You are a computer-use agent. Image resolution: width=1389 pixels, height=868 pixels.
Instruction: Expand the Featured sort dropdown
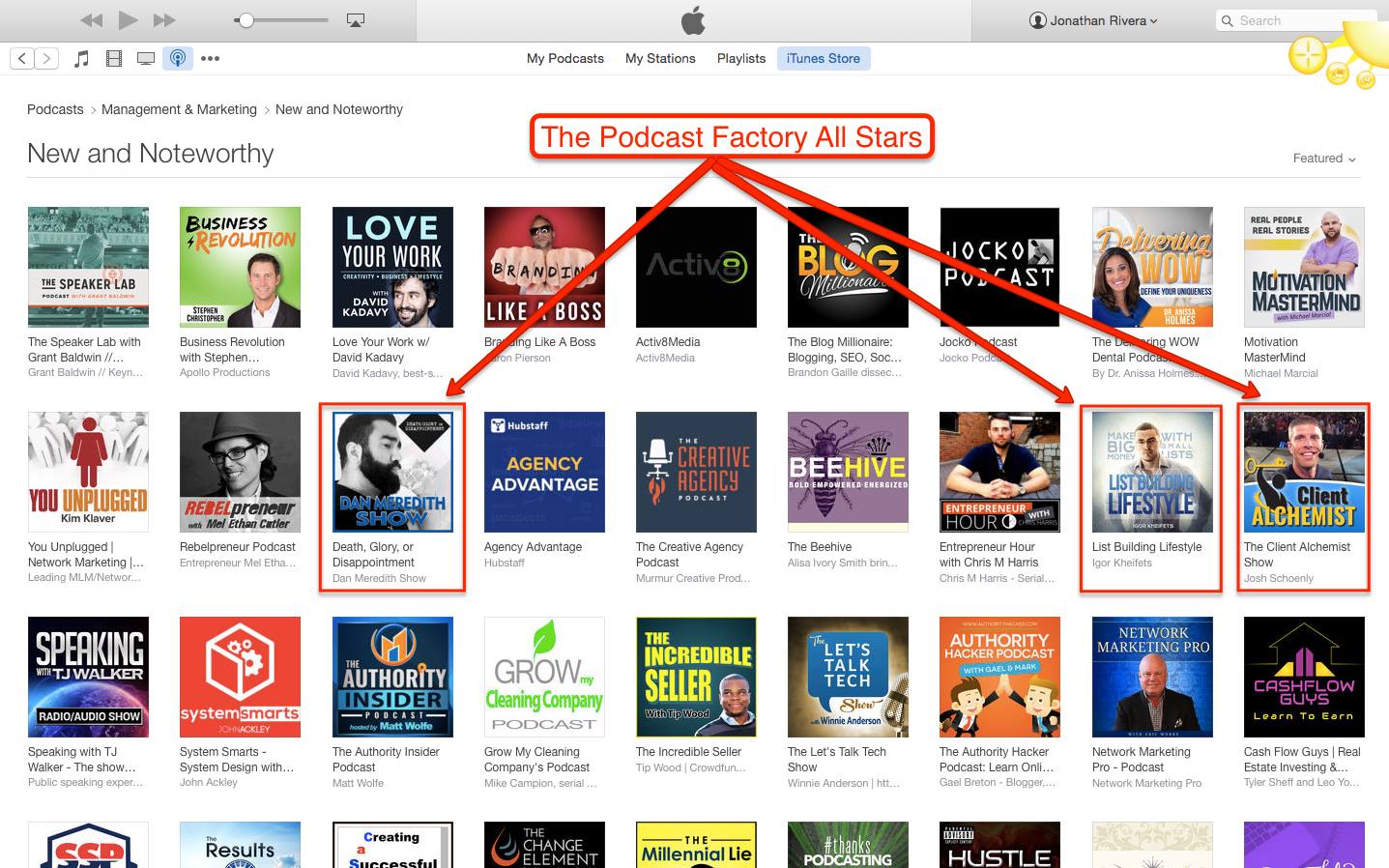click(1324, 159)
